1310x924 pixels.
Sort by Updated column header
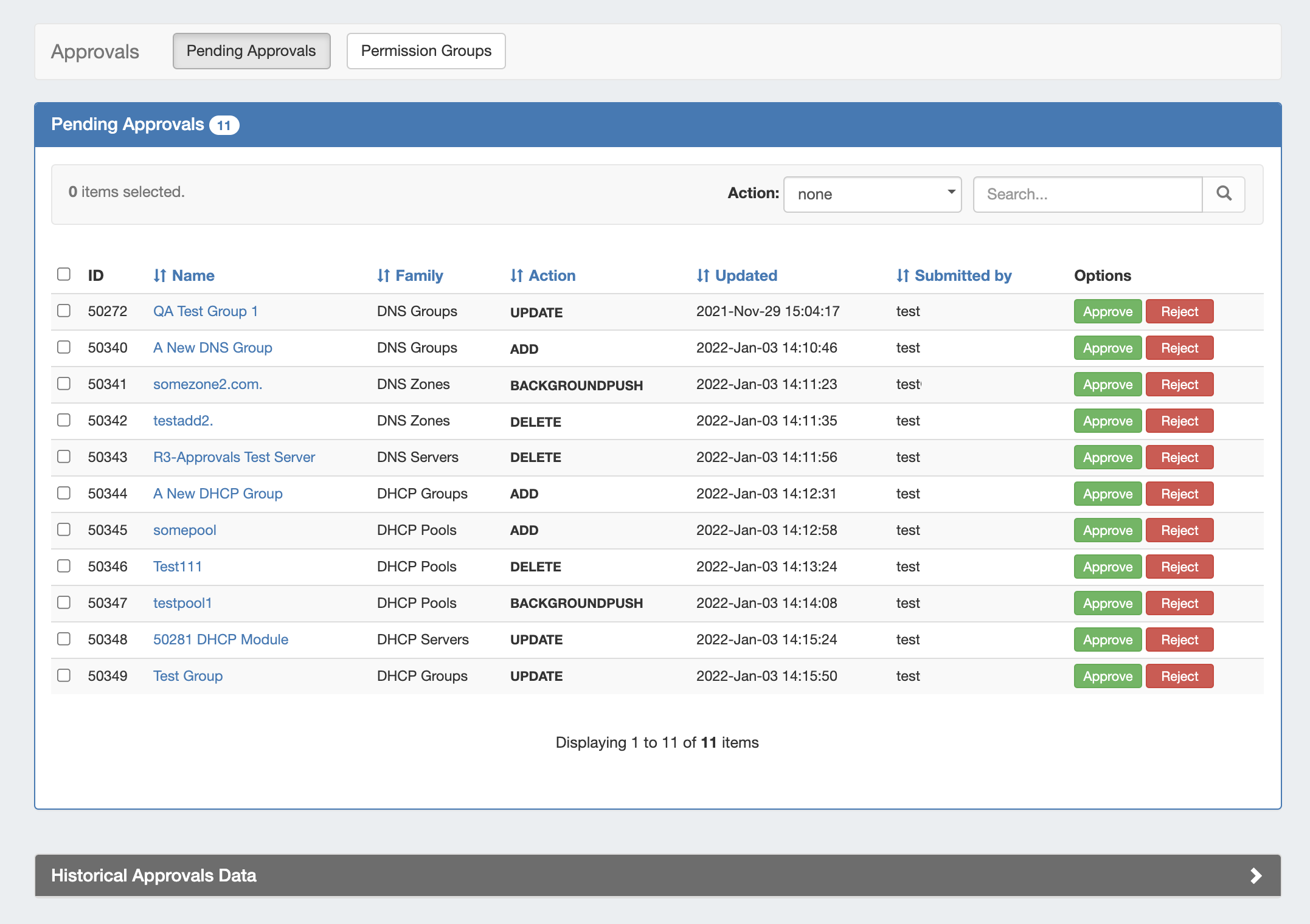tap(737, 275)
